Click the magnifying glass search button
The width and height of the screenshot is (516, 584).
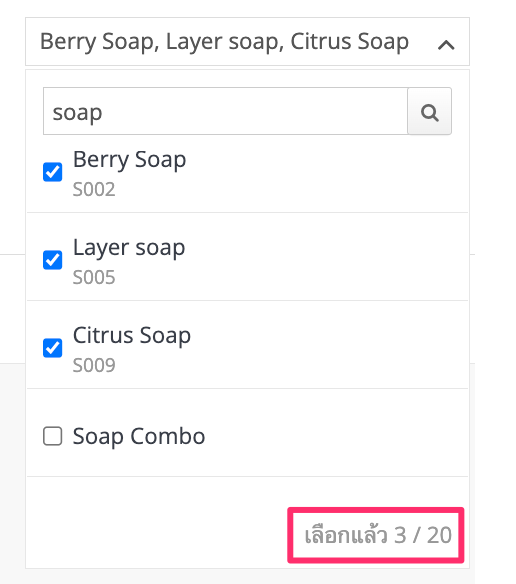(x=430, y=111)
